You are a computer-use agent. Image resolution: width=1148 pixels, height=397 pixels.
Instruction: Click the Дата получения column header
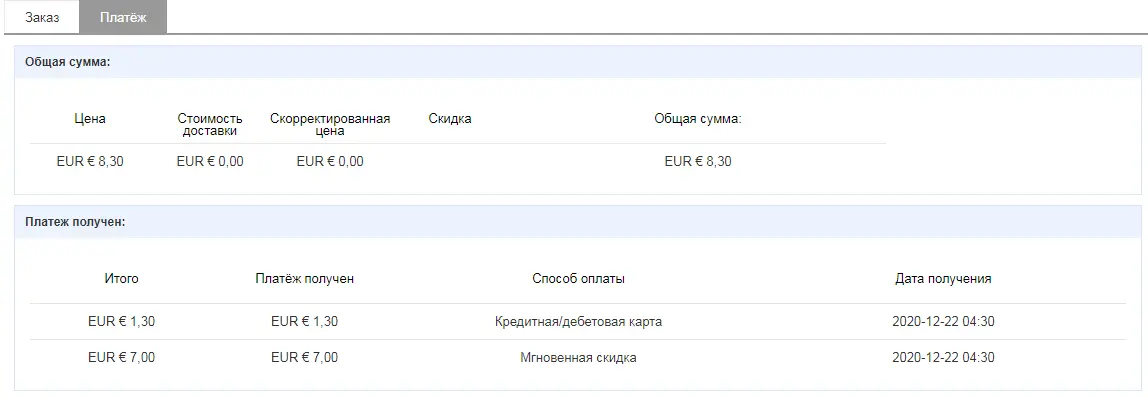click(943, 279)
